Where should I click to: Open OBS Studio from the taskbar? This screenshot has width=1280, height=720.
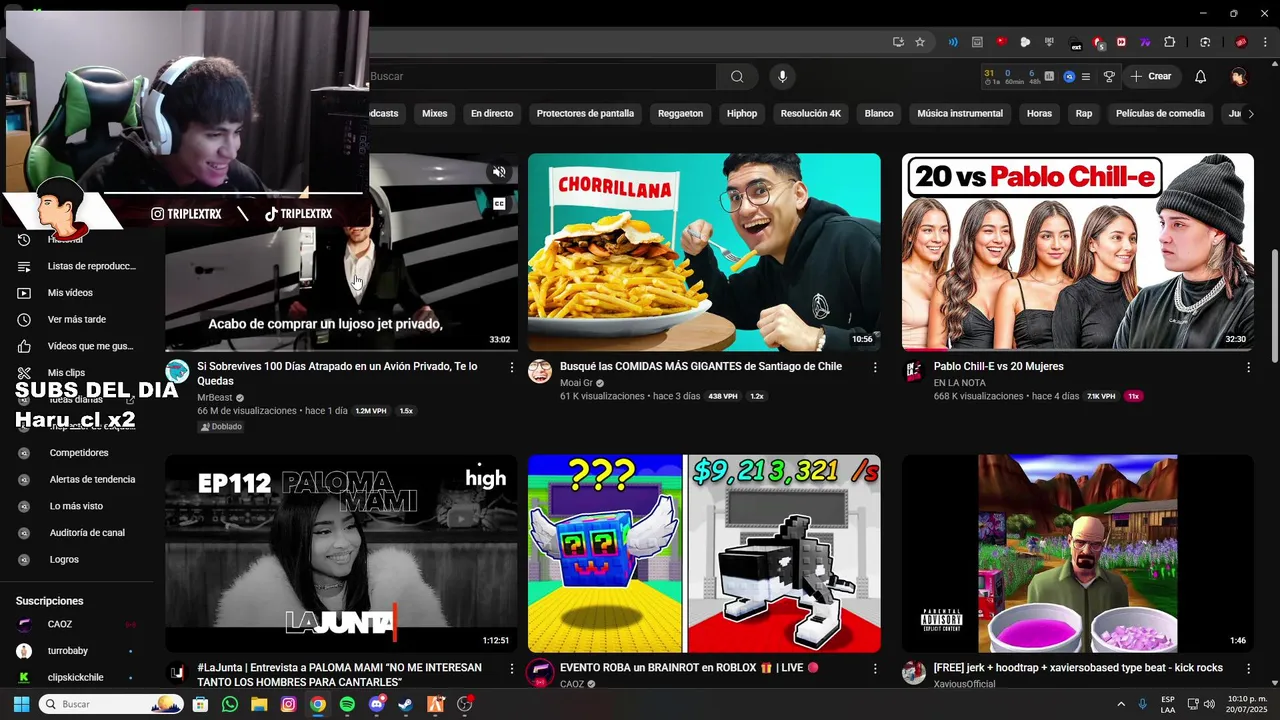[x=464, y=704]
